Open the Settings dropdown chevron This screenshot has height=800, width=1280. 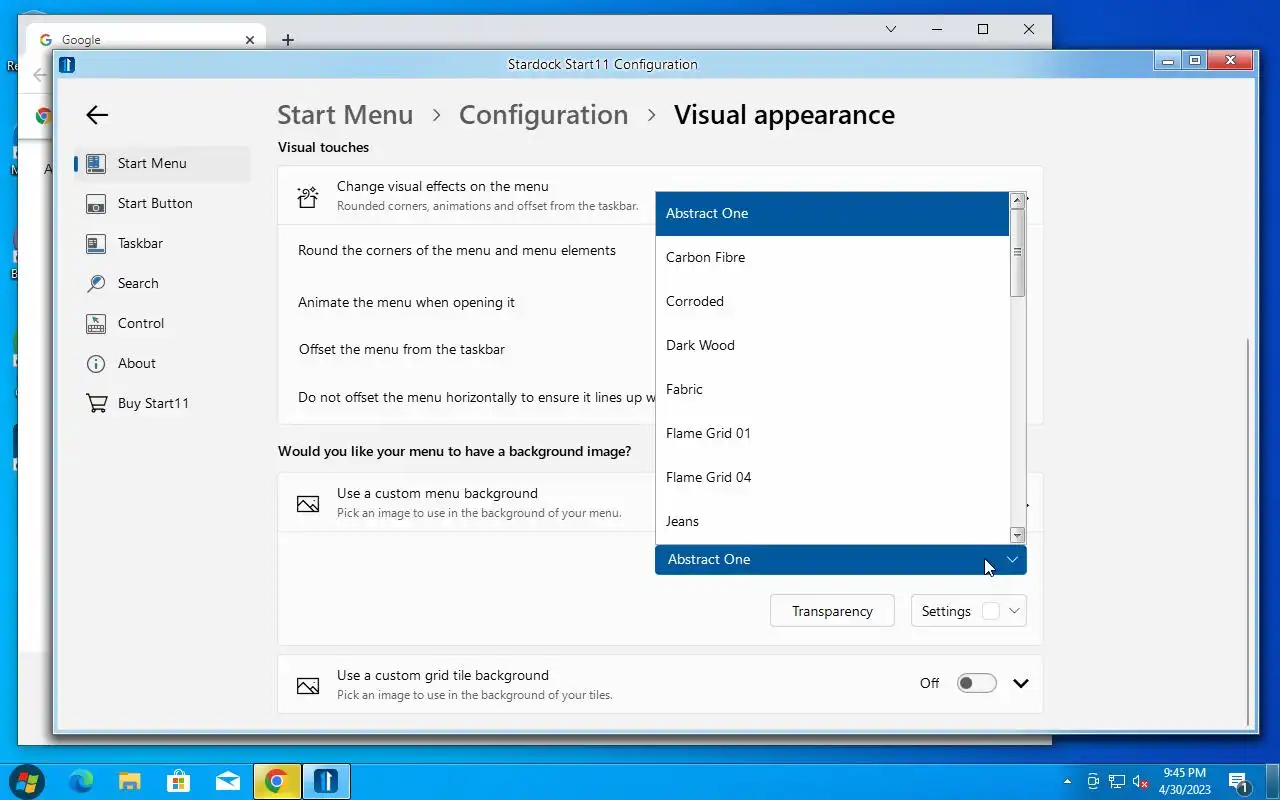tap(1014, 611)
